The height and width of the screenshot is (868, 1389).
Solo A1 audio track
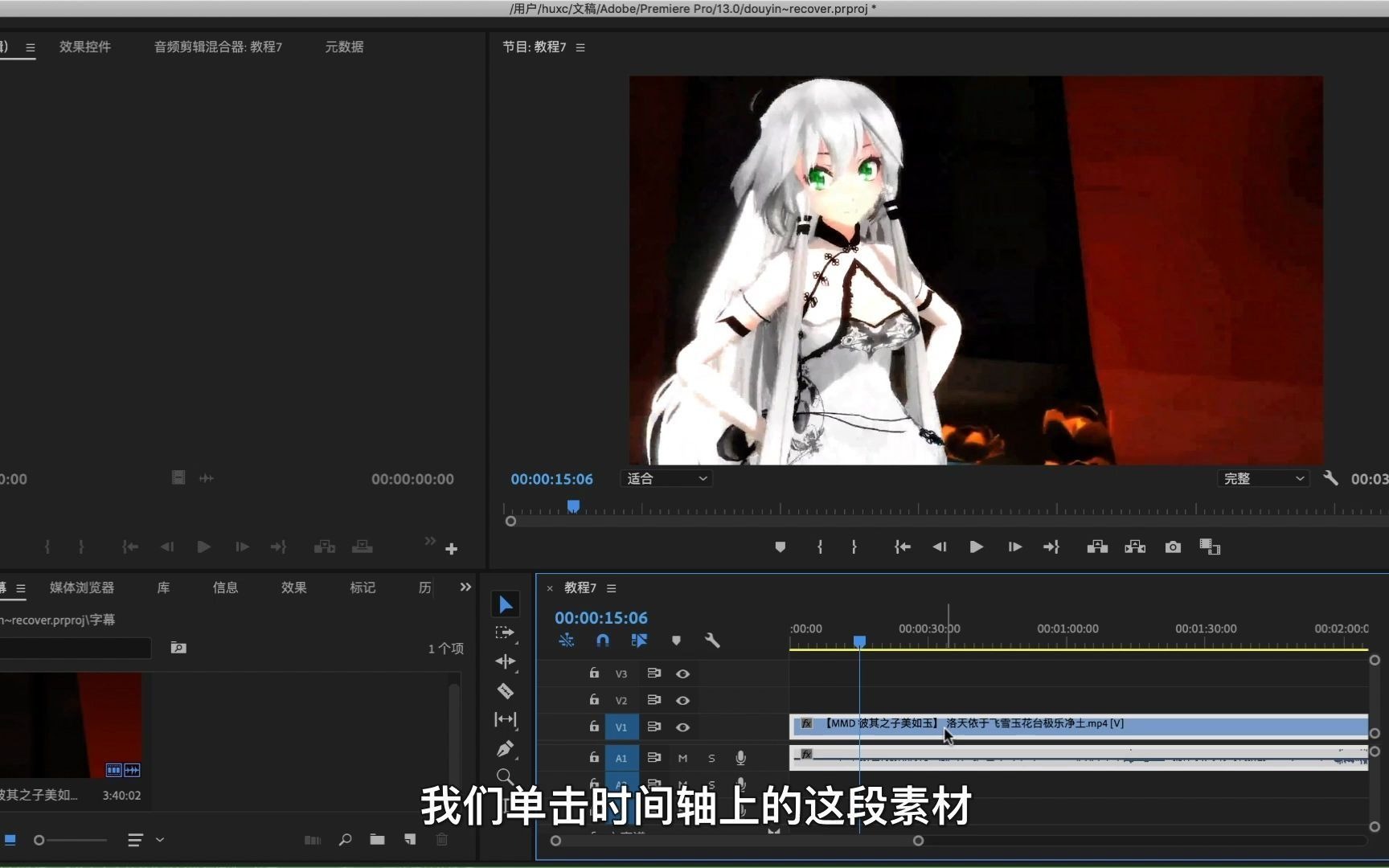(711, 758)
